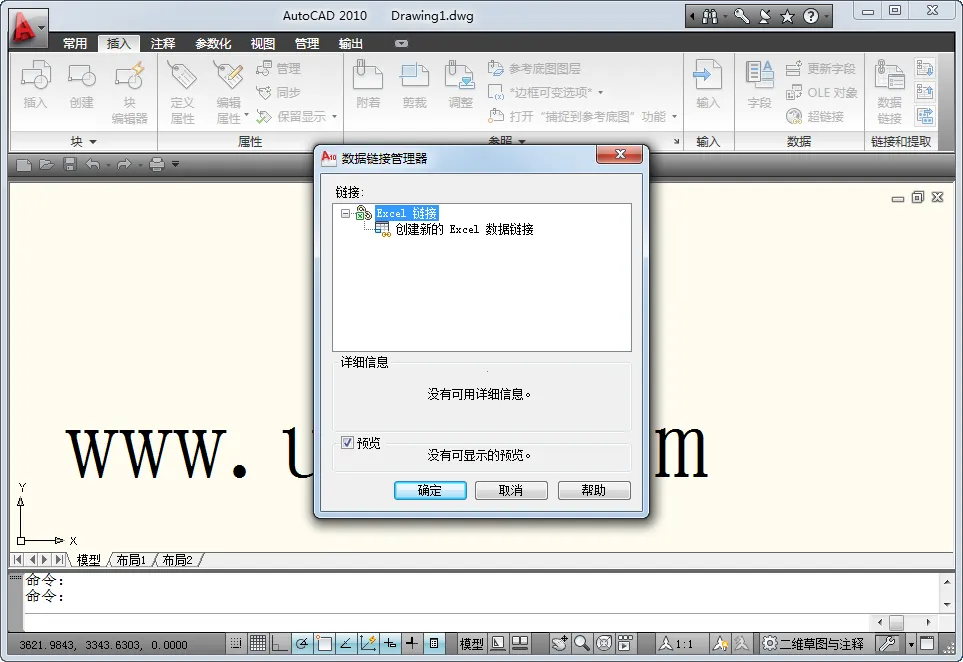This screenshot has width=963, height=662.
Task: Expand the Block panel dropdown arrow
Action: [x=93, y=142]
